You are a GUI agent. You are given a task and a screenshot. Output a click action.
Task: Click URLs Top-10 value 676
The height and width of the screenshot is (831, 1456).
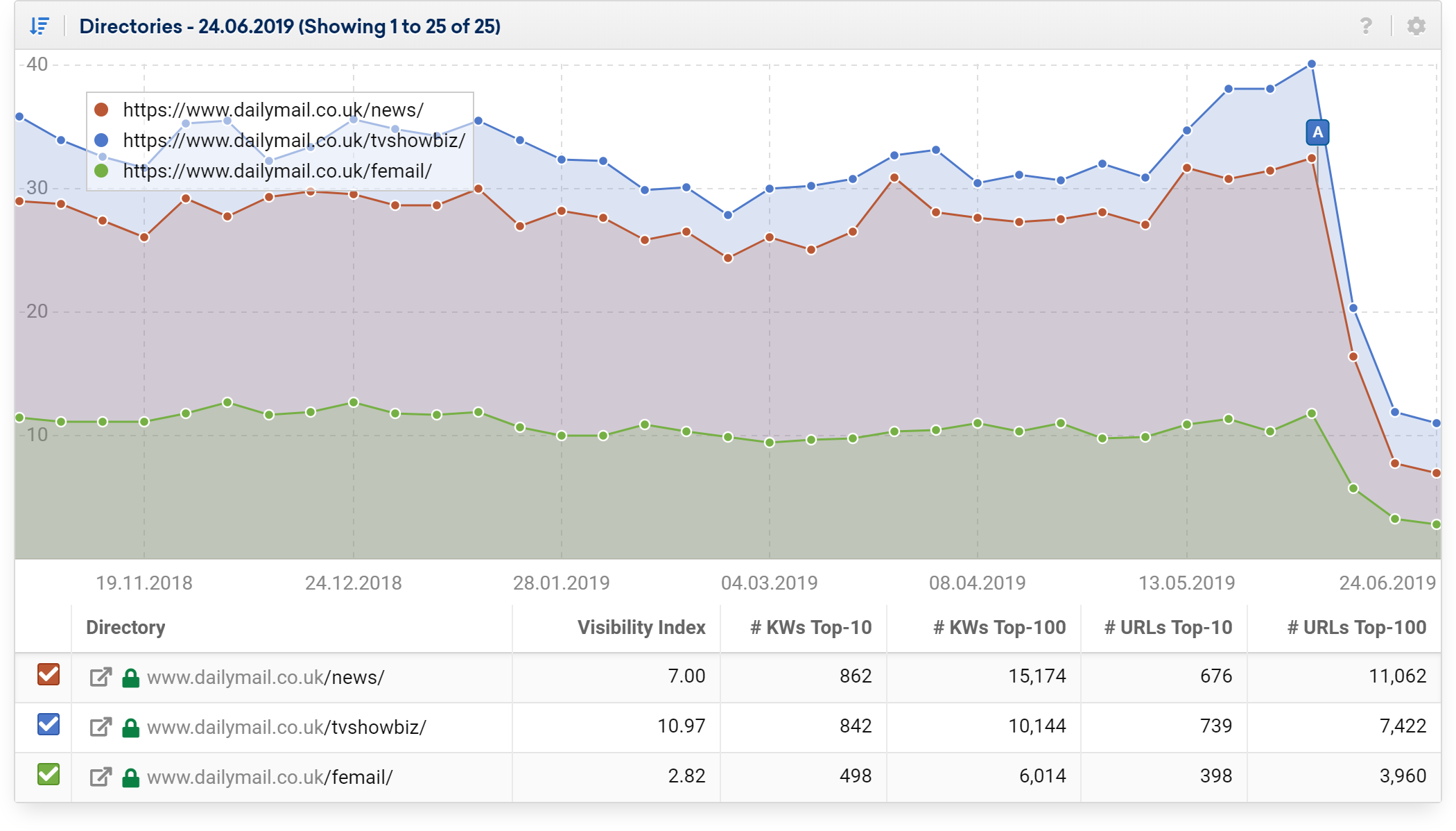click(x=1216, y=676)
